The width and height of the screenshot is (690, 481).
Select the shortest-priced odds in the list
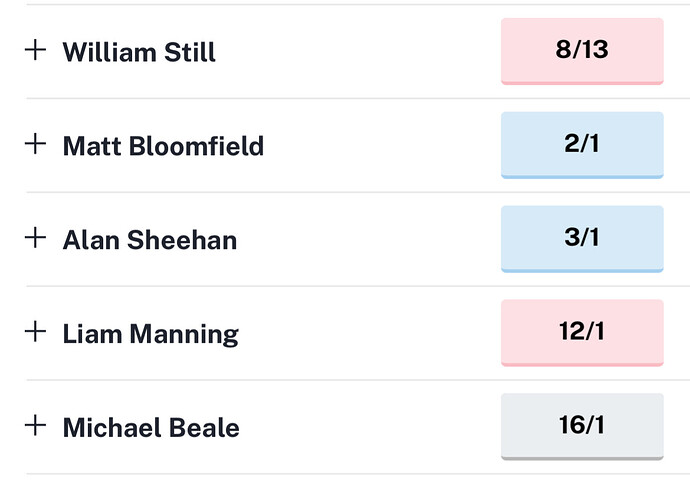[581, 50]
